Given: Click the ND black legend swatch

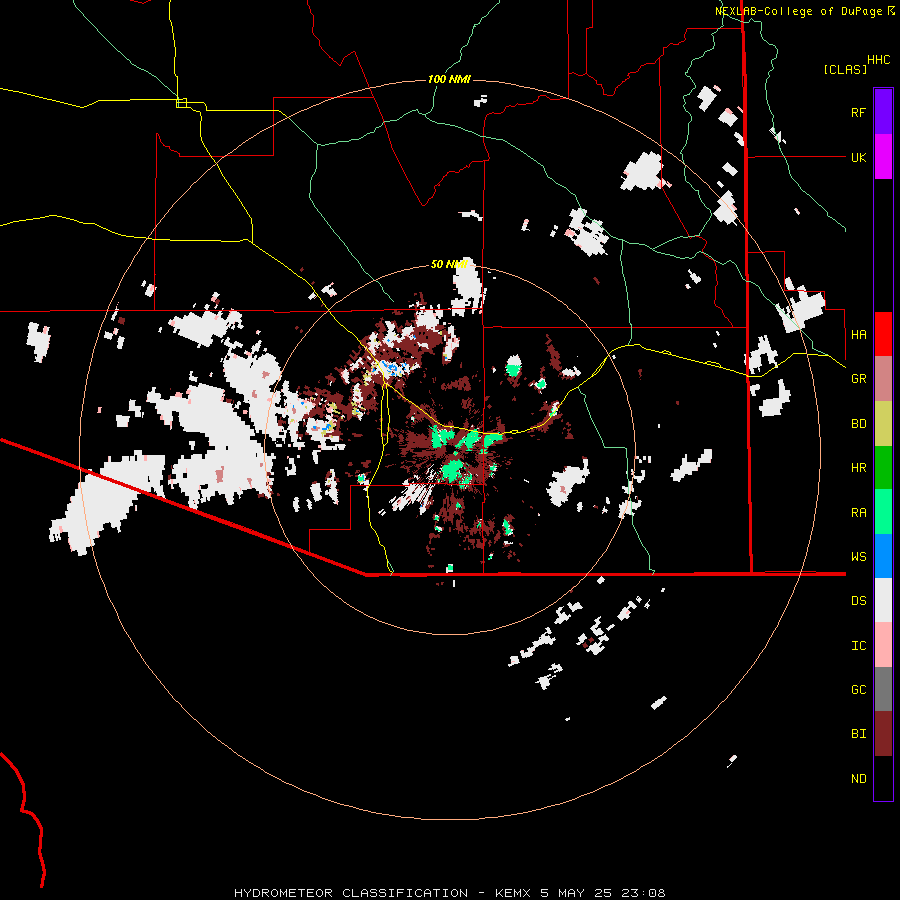Looking at the screenshot, I should (x=883, y=778).
